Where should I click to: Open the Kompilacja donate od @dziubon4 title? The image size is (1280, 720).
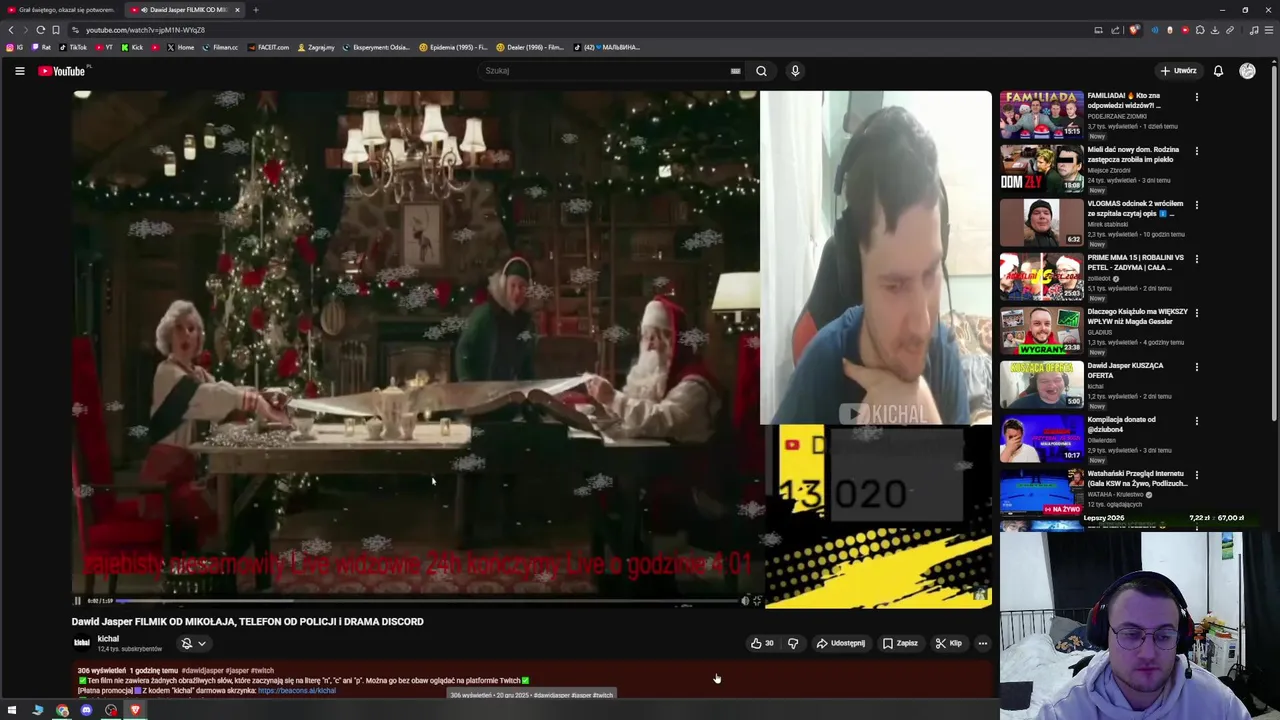(1122, 424)
